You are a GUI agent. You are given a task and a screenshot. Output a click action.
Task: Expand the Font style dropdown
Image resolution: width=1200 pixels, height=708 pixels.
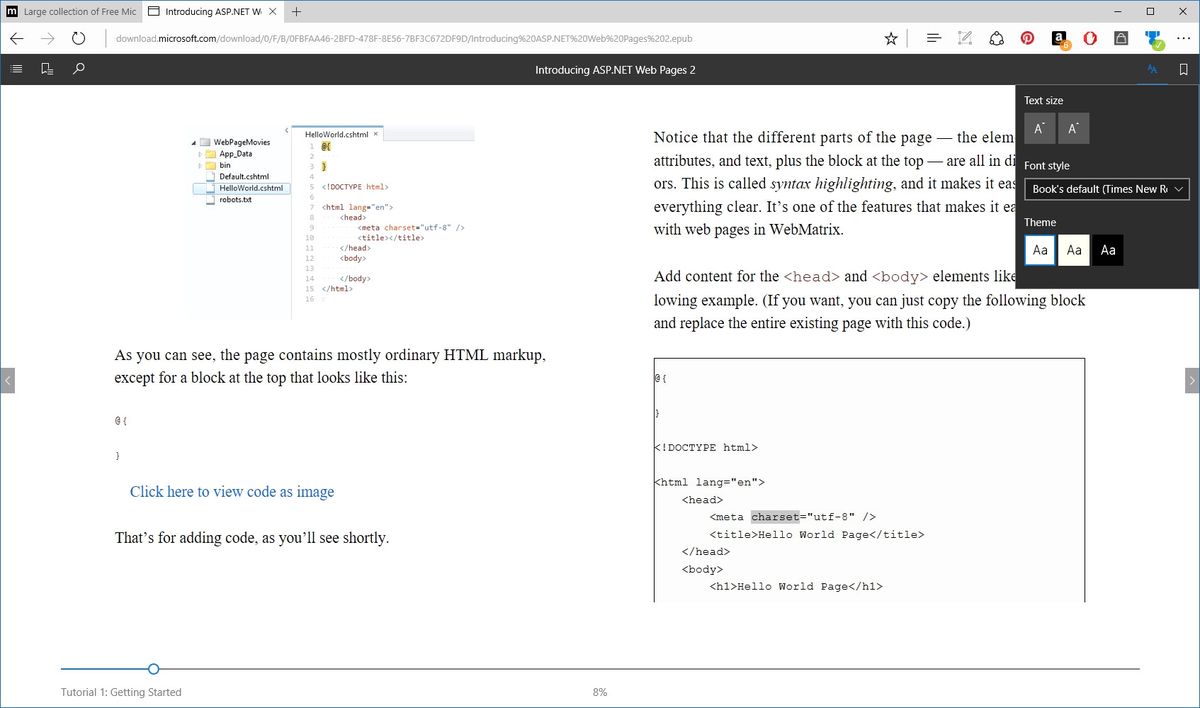pos(1107,189)
